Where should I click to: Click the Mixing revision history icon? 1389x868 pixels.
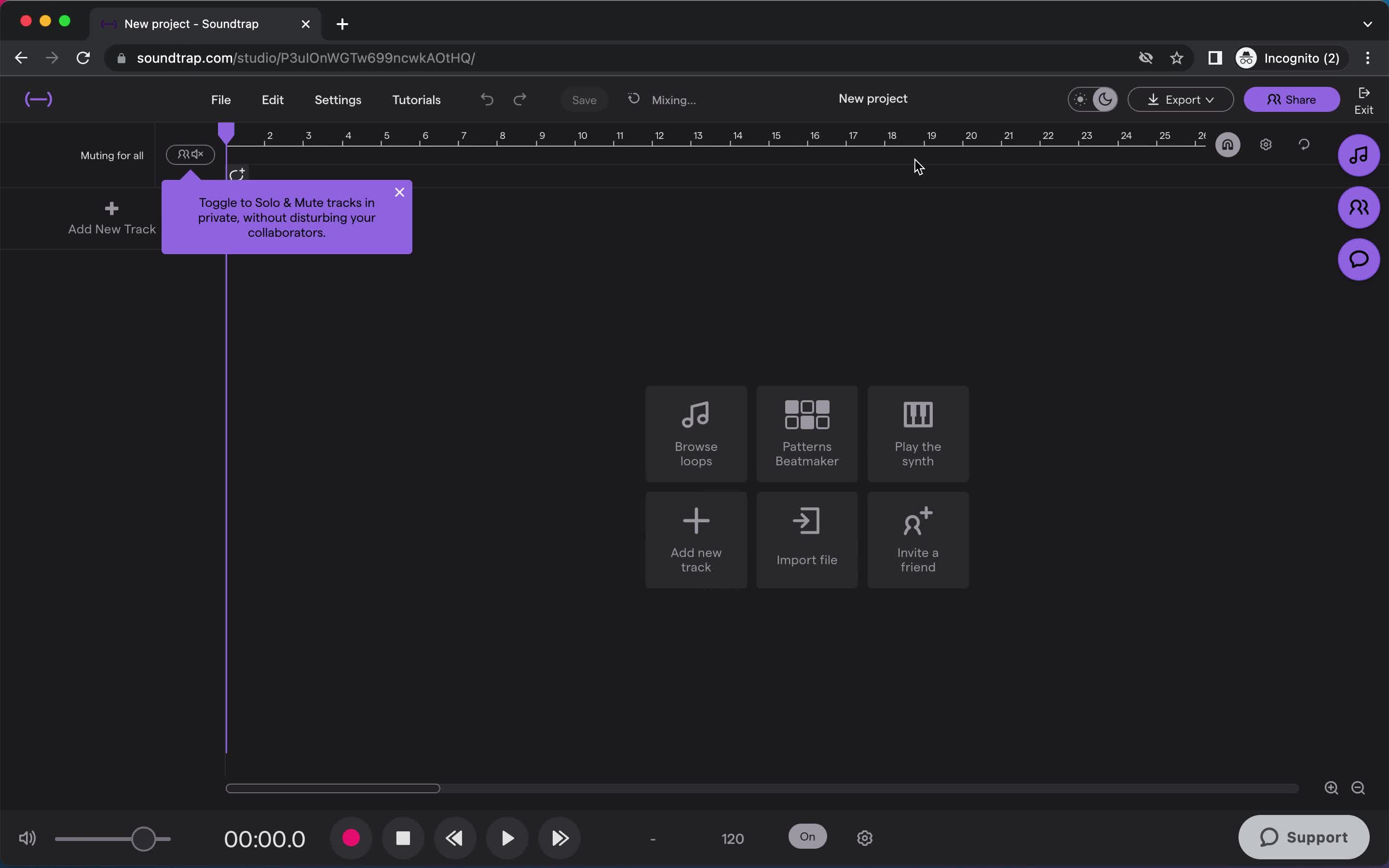tap(634, 99)
